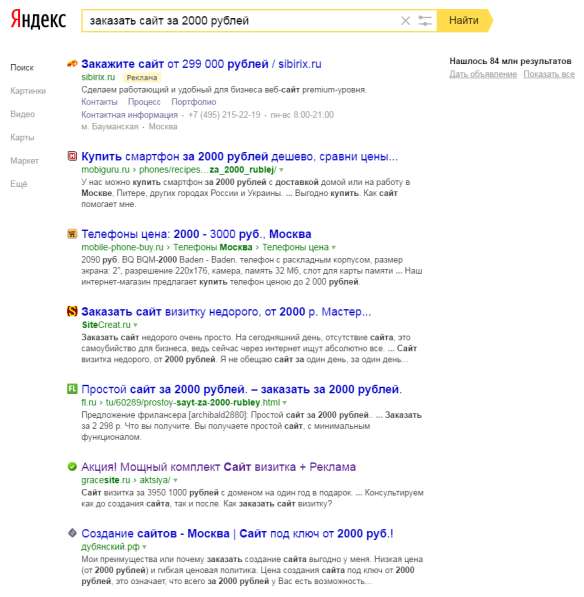The width and height of the screenshot is (584, 597).
Task: Open the Ещё menu in the sidebar
Action: [19, 184]
